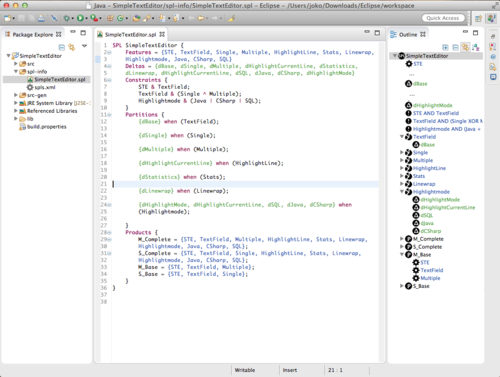Toggle Link with Editor in Outline

pos(465,47)
